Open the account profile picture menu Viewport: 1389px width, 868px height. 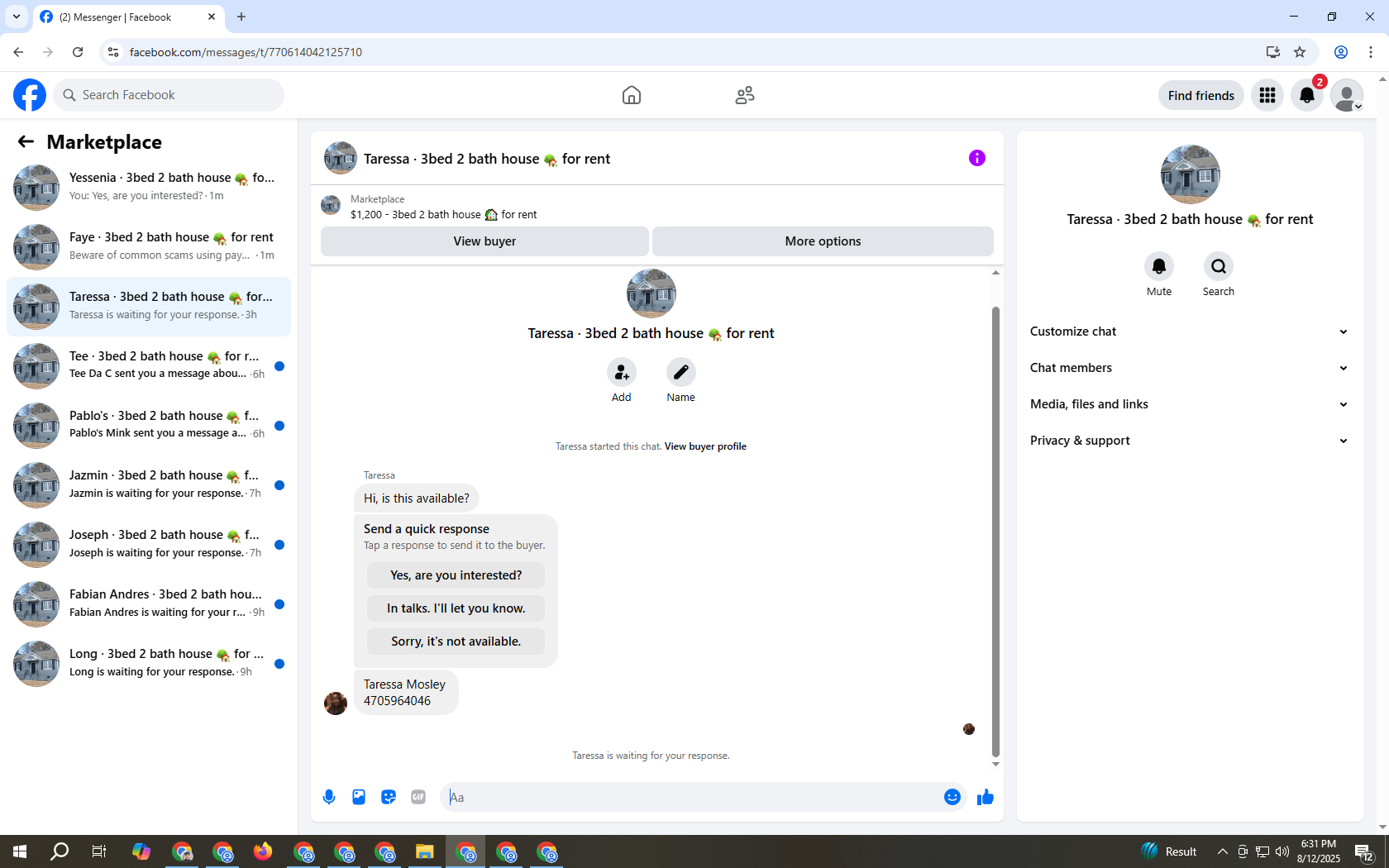click(x=1347, y=95)
